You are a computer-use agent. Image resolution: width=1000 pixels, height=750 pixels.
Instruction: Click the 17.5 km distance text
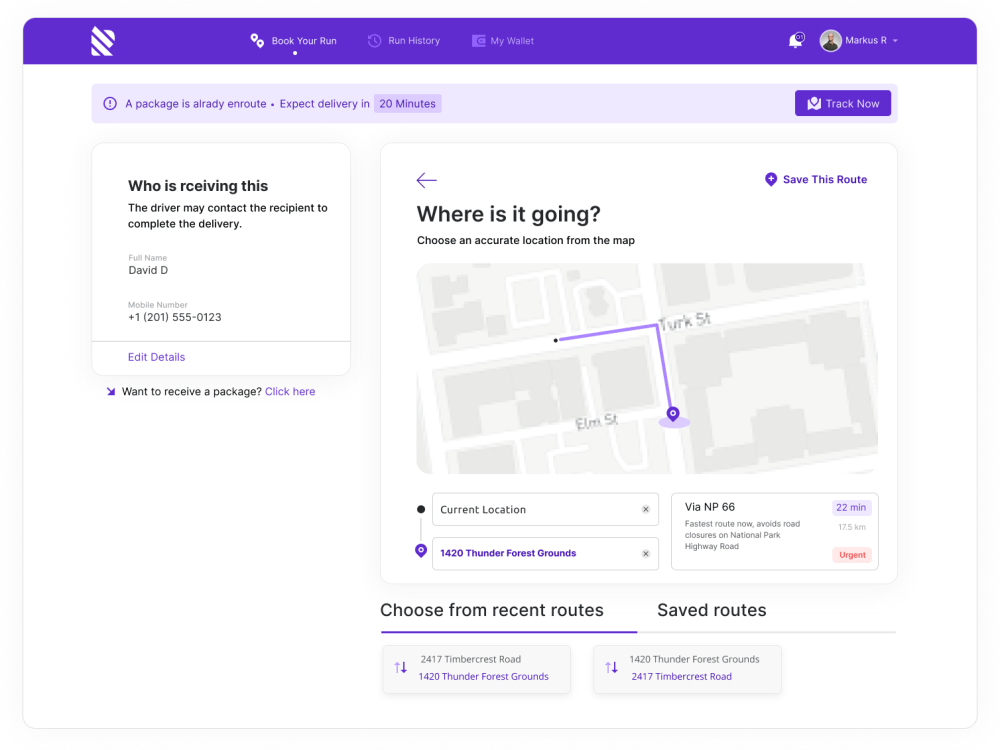pos(852,527)
